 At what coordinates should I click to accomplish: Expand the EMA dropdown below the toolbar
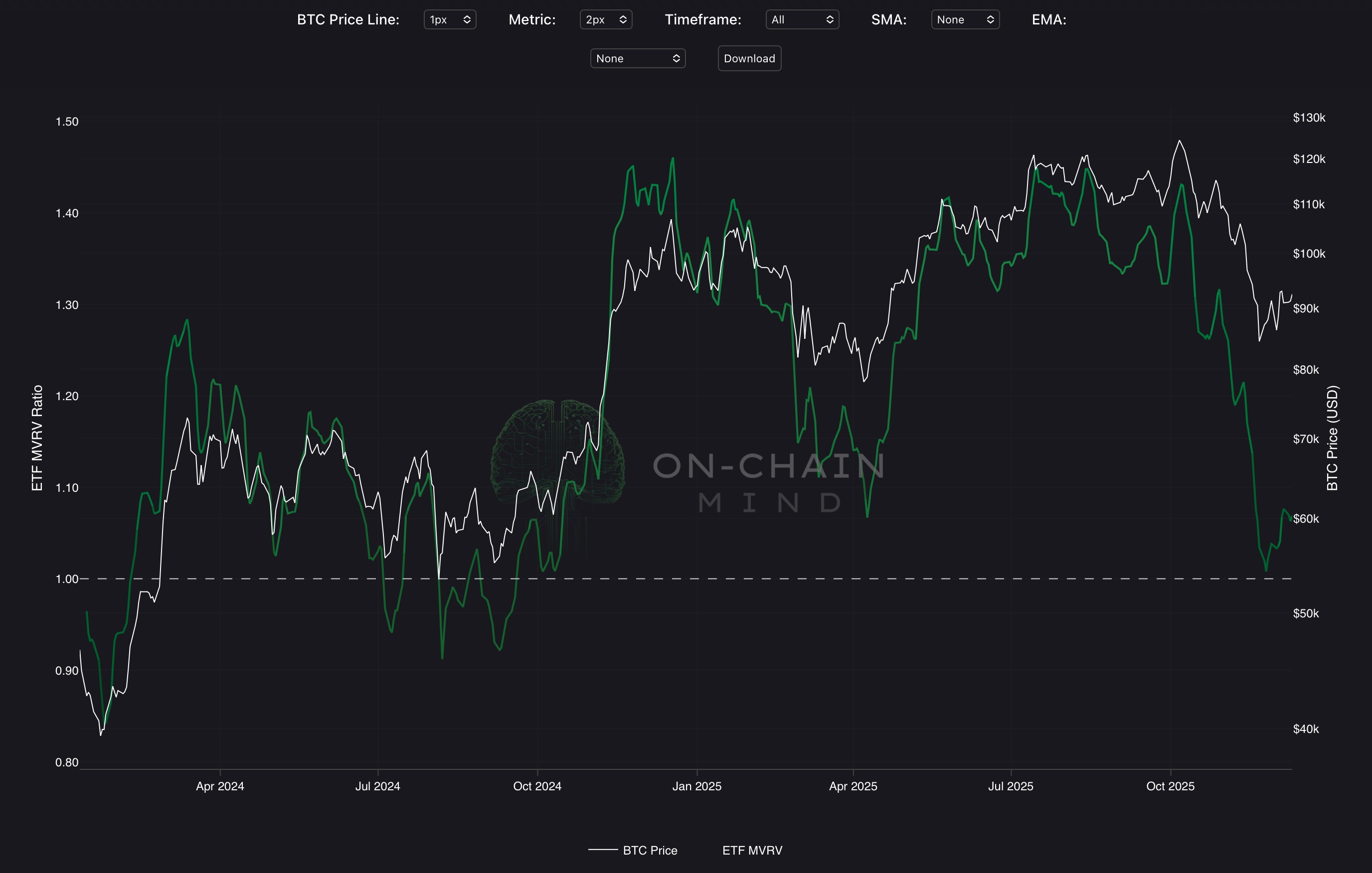pyautogui.click(x=637, y=58)
